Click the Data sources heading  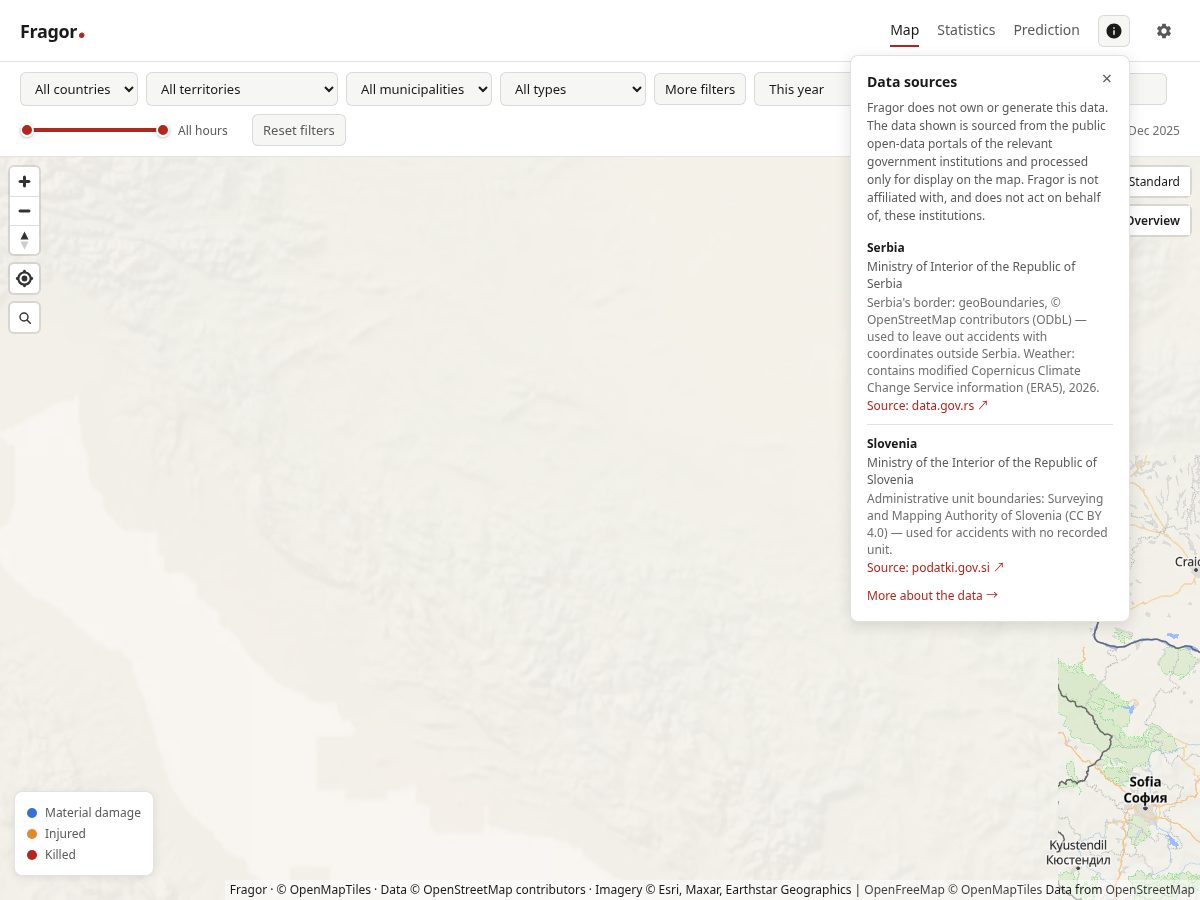[x=912, y=82]
